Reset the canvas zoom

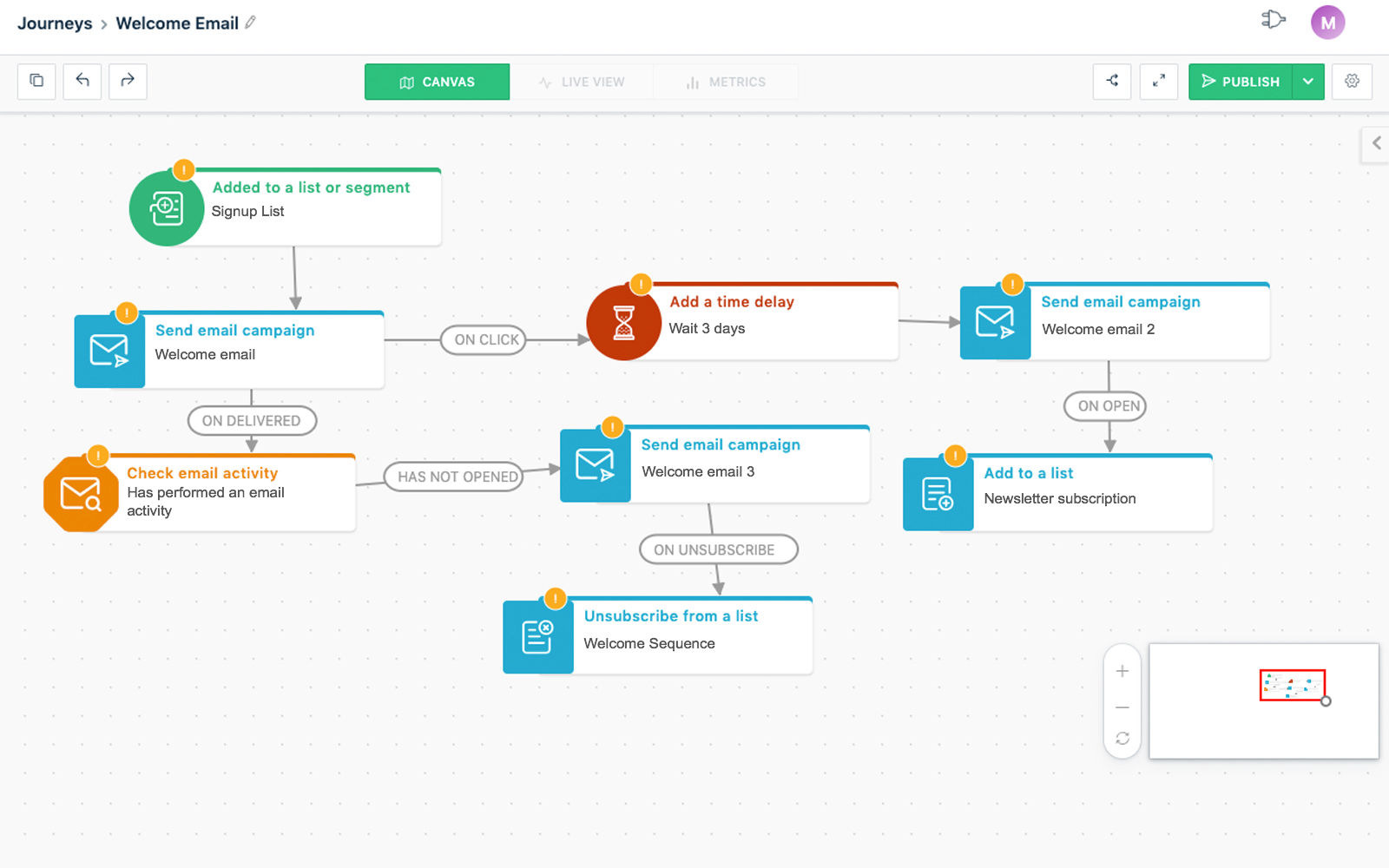pyautogui.click(x=1122, y=739)
